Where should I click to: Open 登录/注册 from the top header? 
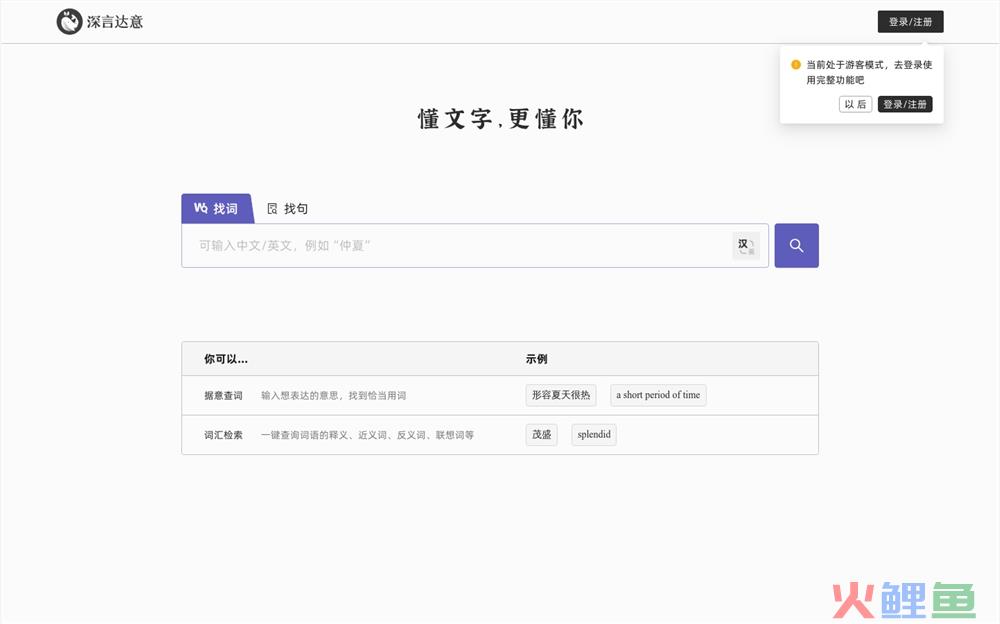[x=910, y=22]
